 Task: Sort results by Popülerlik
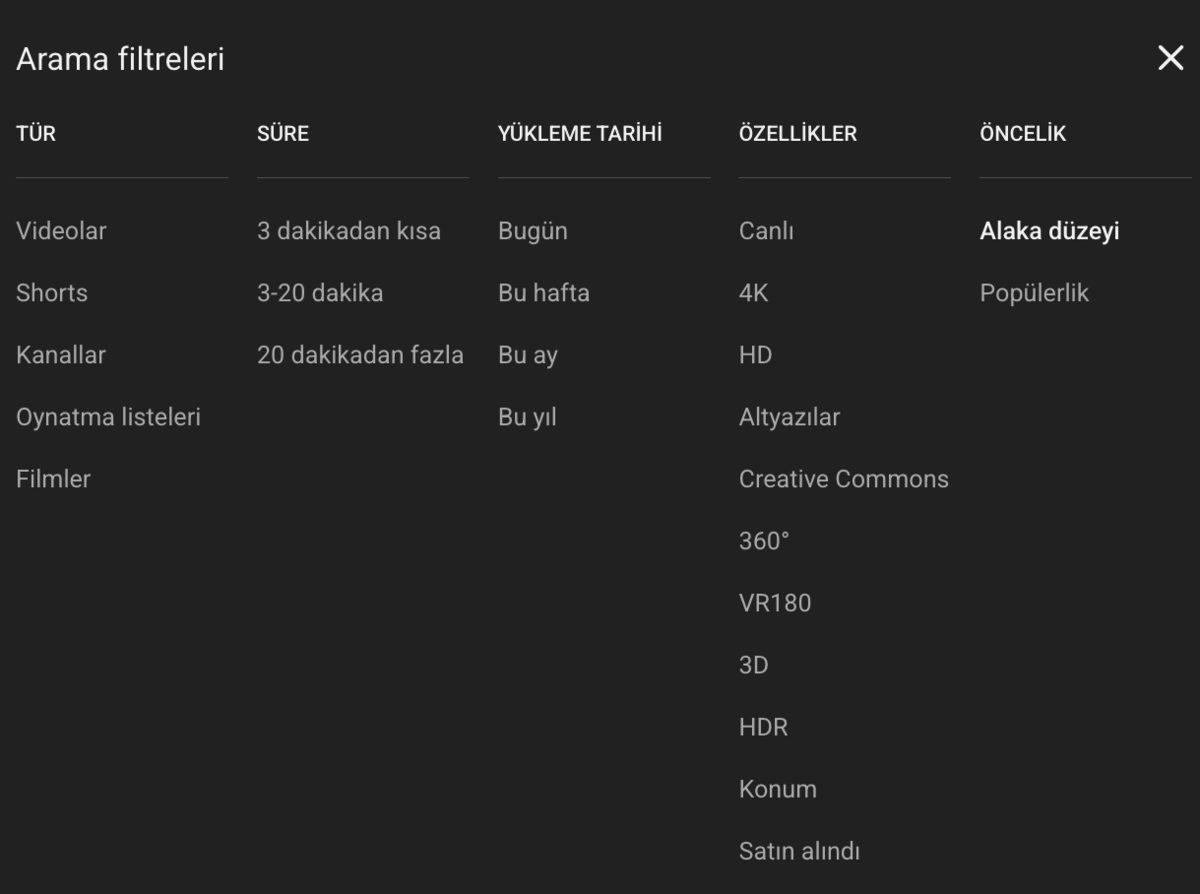coord(1032,293)
